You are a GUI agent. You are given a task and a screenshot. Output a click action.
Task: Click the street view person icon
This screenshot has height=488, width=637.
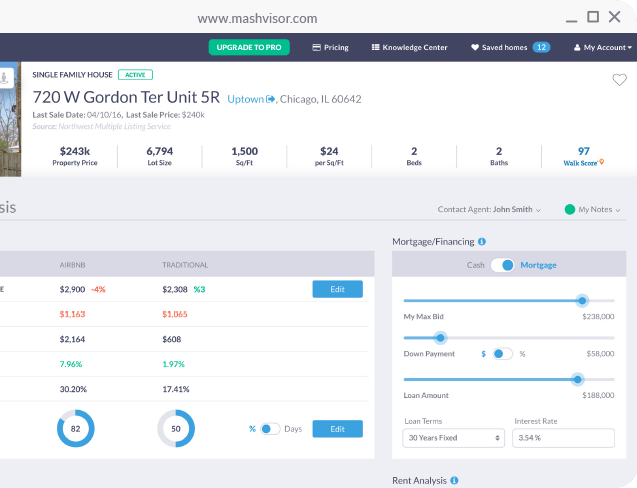pyautogui.click(x=4, y=77)
